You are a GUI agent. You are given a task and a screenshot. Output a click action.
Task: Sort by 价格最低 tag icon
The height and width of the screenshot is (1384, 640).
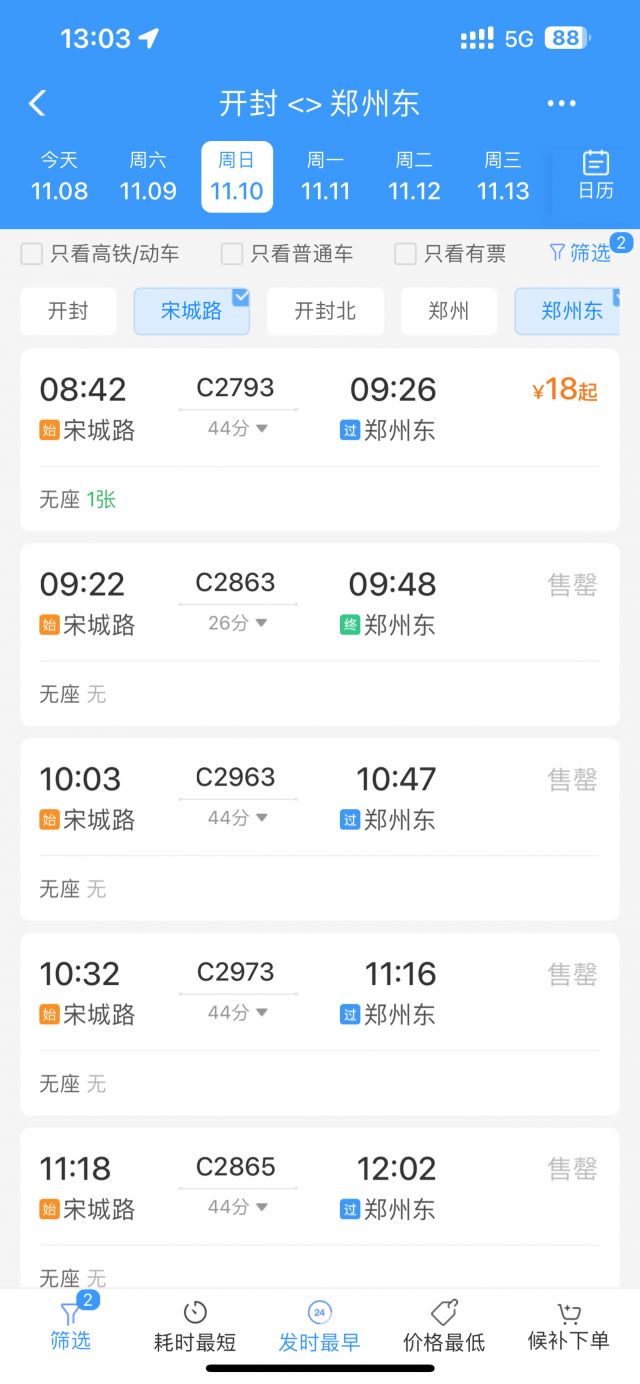(443, 1313)
